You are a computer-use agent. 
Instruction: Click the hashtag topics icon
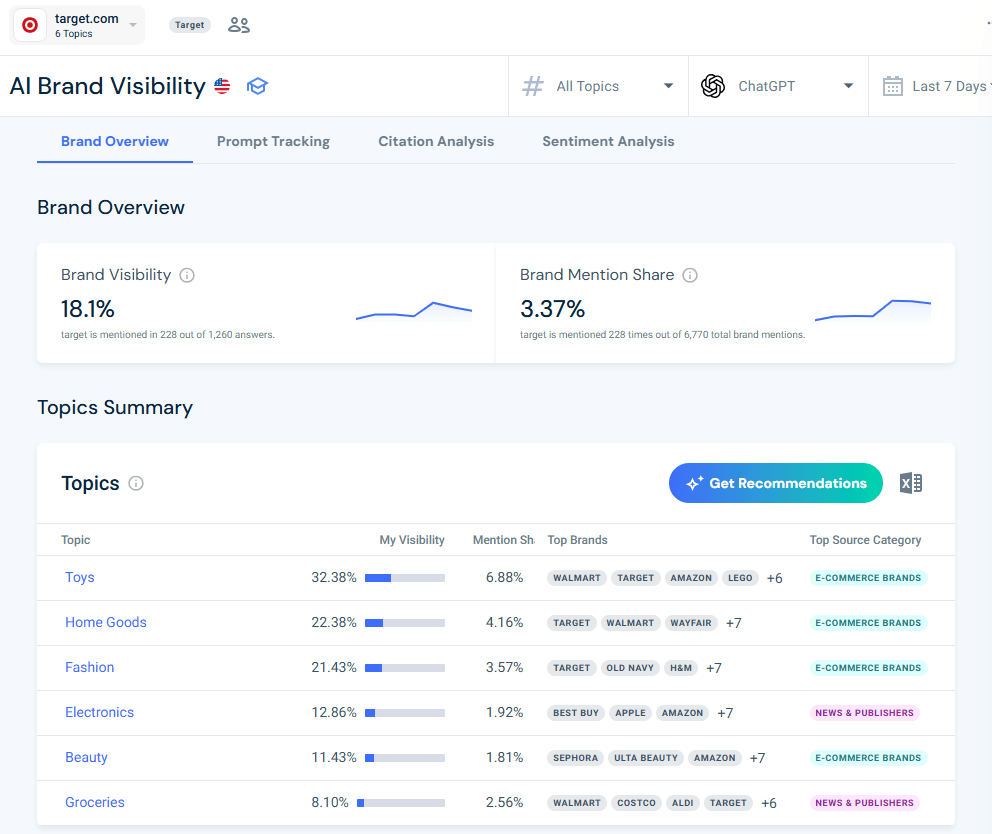(533, 86)
